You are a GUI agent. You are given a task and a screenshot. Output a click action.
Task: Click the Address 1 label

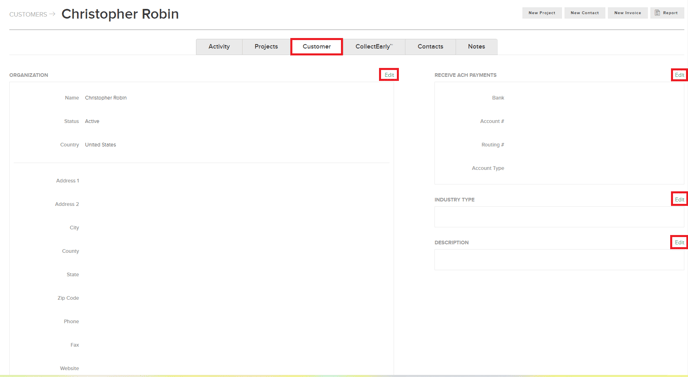[68, 181]
